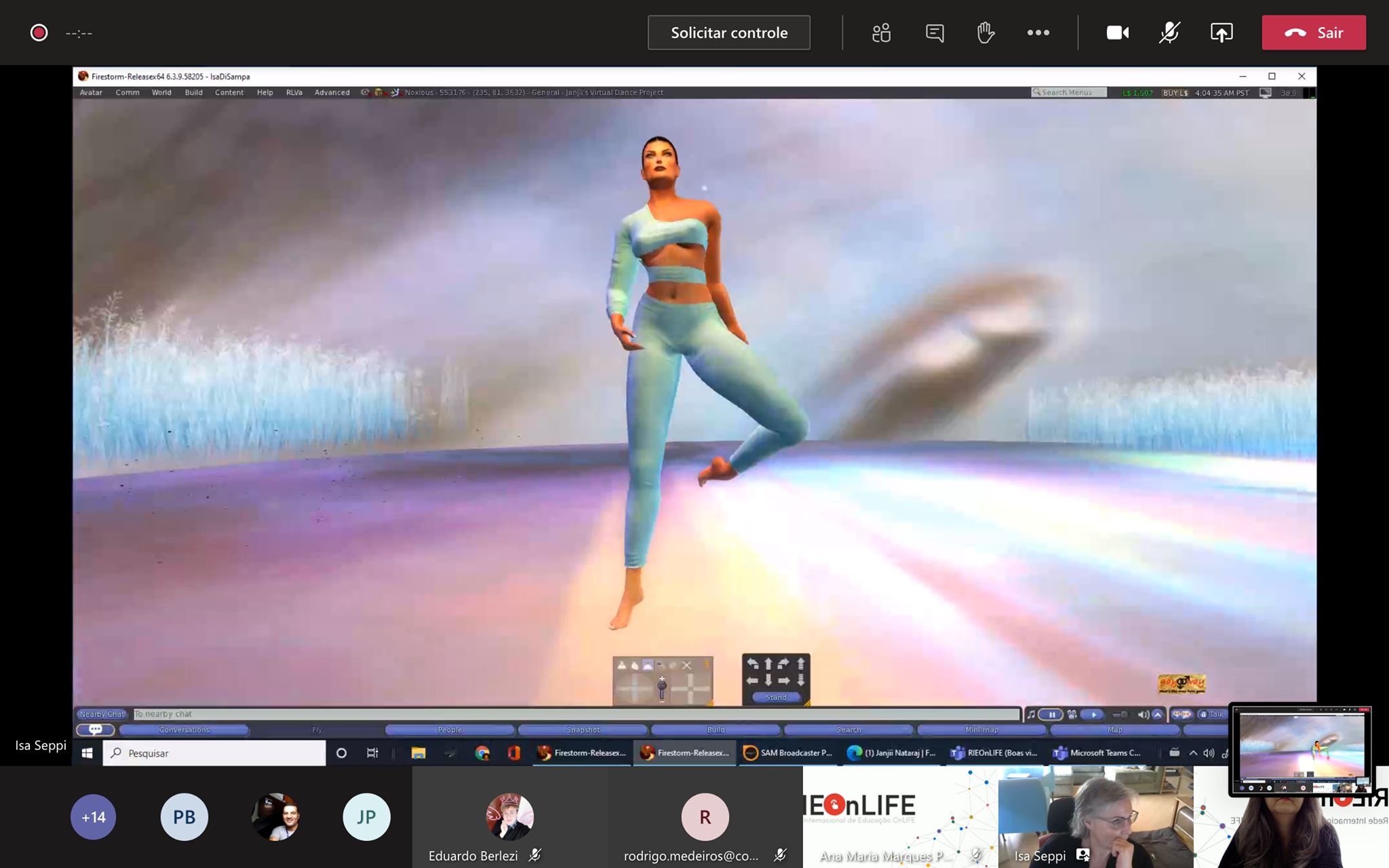The width and height of the screenshot is (1389, 868).
Task: Open the Firestorm Build menu
Action: click(193, 92)
